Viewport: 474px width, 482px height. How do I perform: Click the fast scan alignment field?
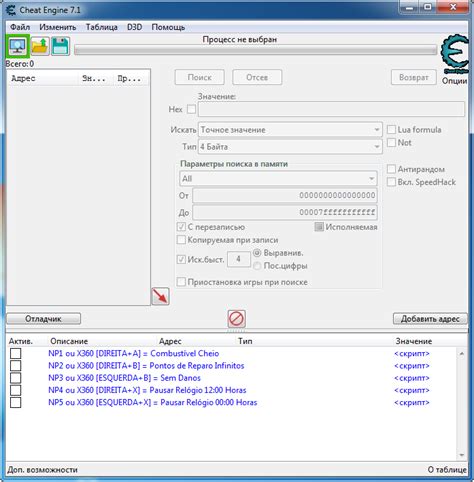coord(239,259)
